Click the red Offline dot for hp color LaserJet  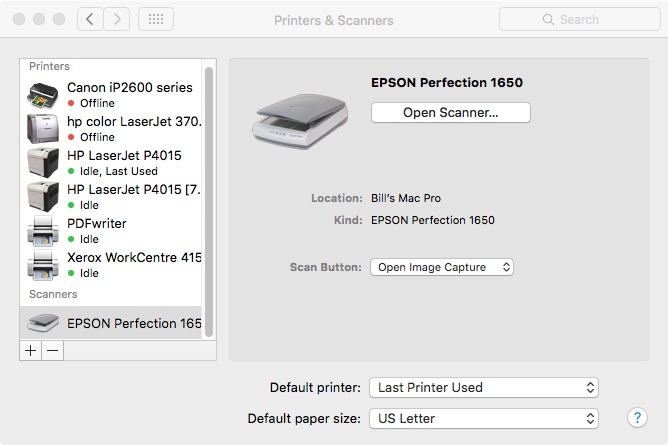pyautogui.click(x=71, y=137)
